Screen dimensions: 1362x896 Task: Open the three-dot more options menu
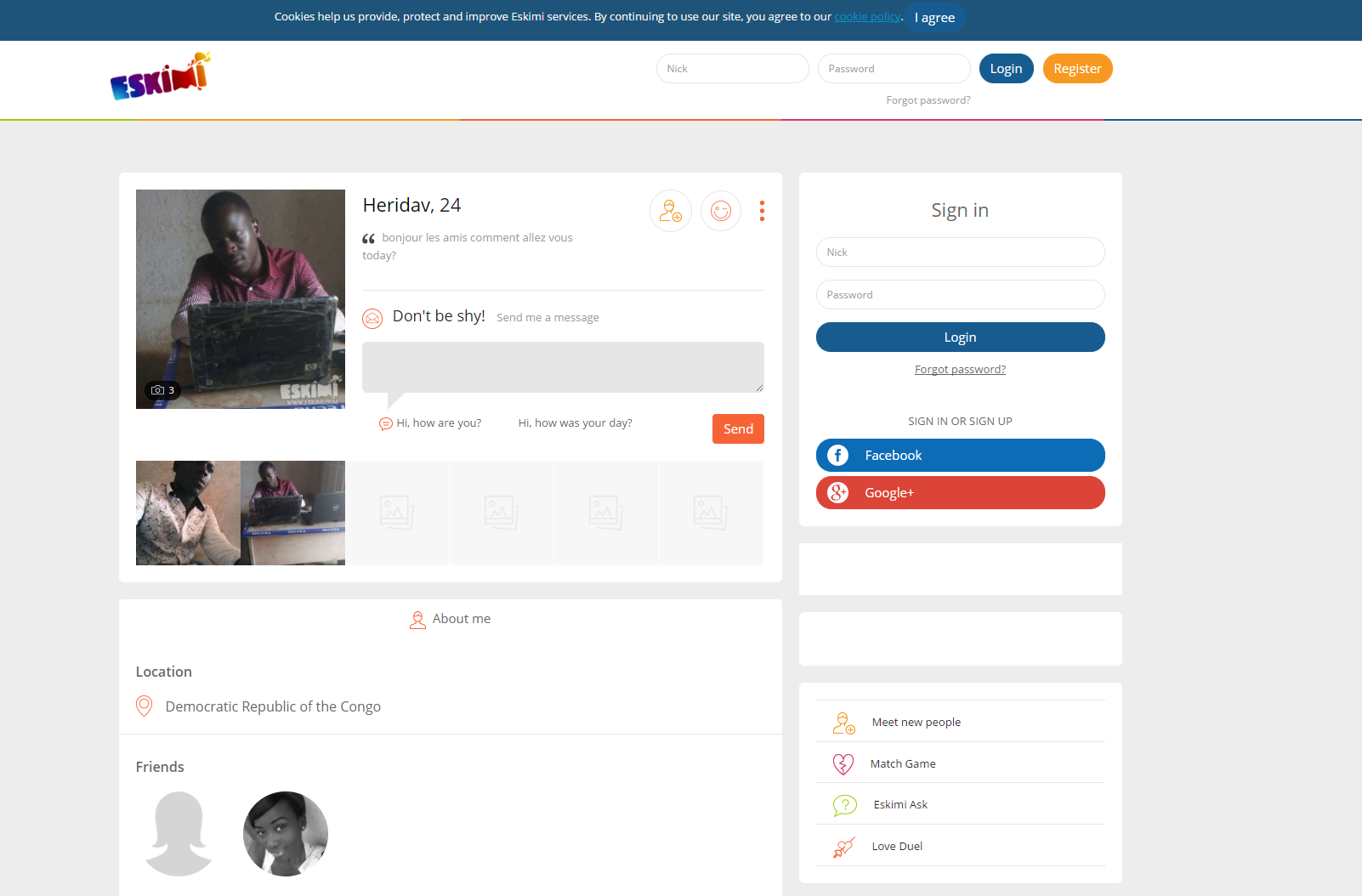(762, 211)
